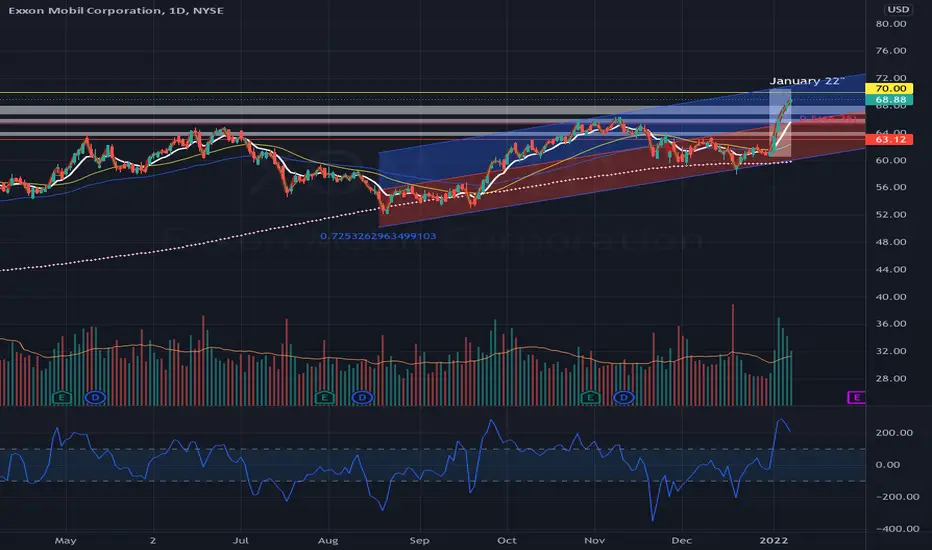Viewport: 932px width, 550px height.
Task: Click the 28.00 price scale value
Action: click(891, 379)
